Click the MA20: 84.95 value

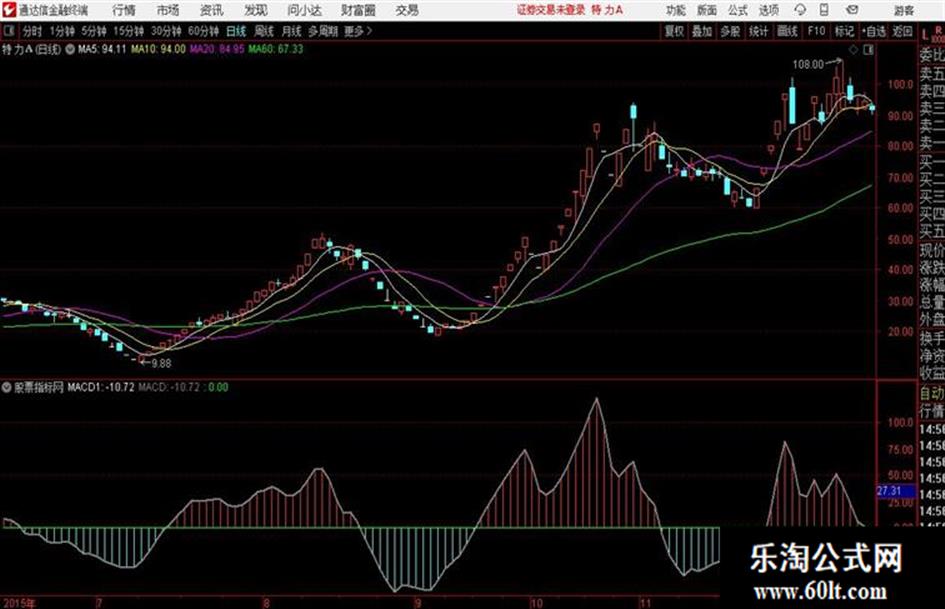click(217, 49)
